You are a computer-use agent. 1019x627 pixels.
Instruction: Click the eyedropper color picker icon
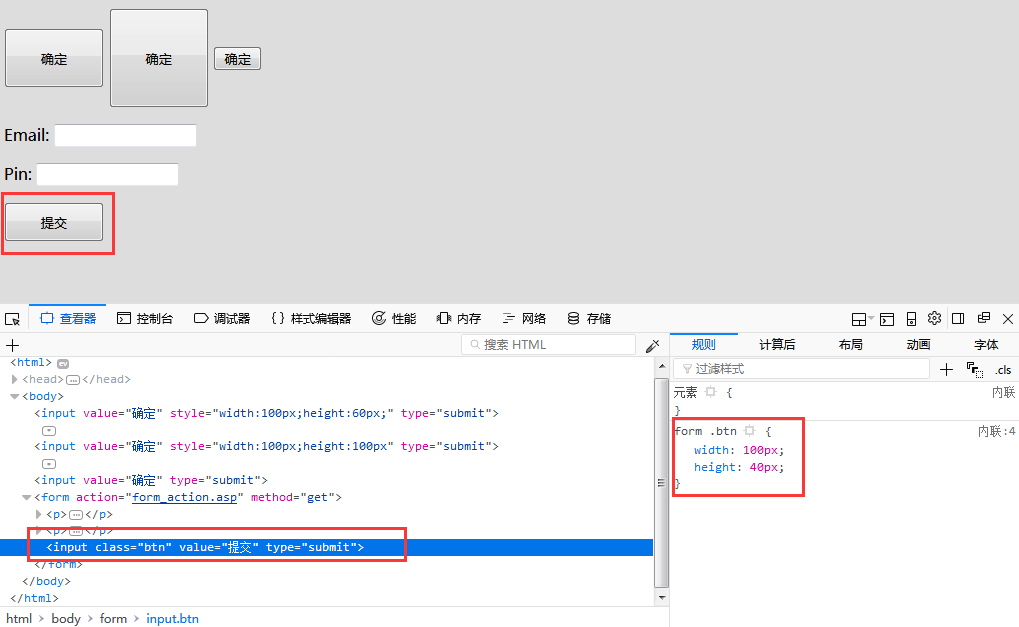click(652, 346)
